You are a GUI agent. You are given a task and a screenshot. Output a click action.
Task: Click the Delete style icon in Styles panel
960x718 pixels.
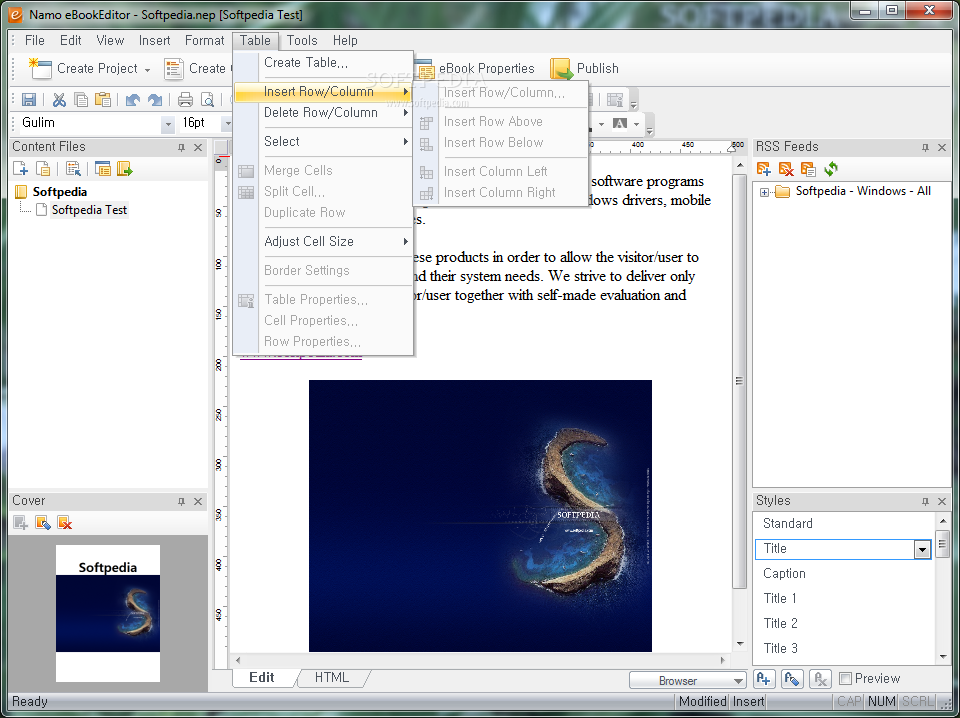tap(820, 679)
